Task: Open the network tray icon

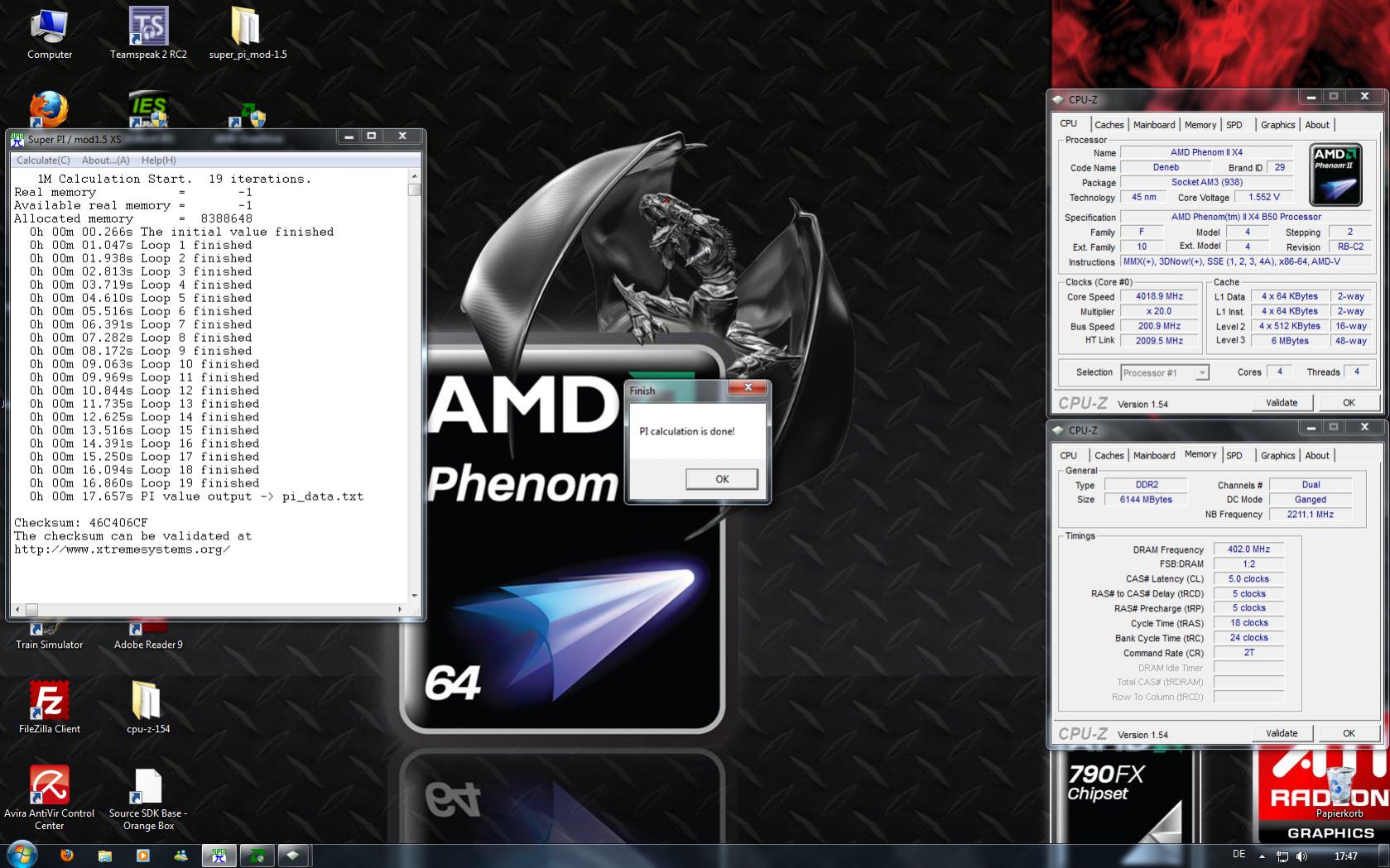Action: click(x=1282, y=856)
